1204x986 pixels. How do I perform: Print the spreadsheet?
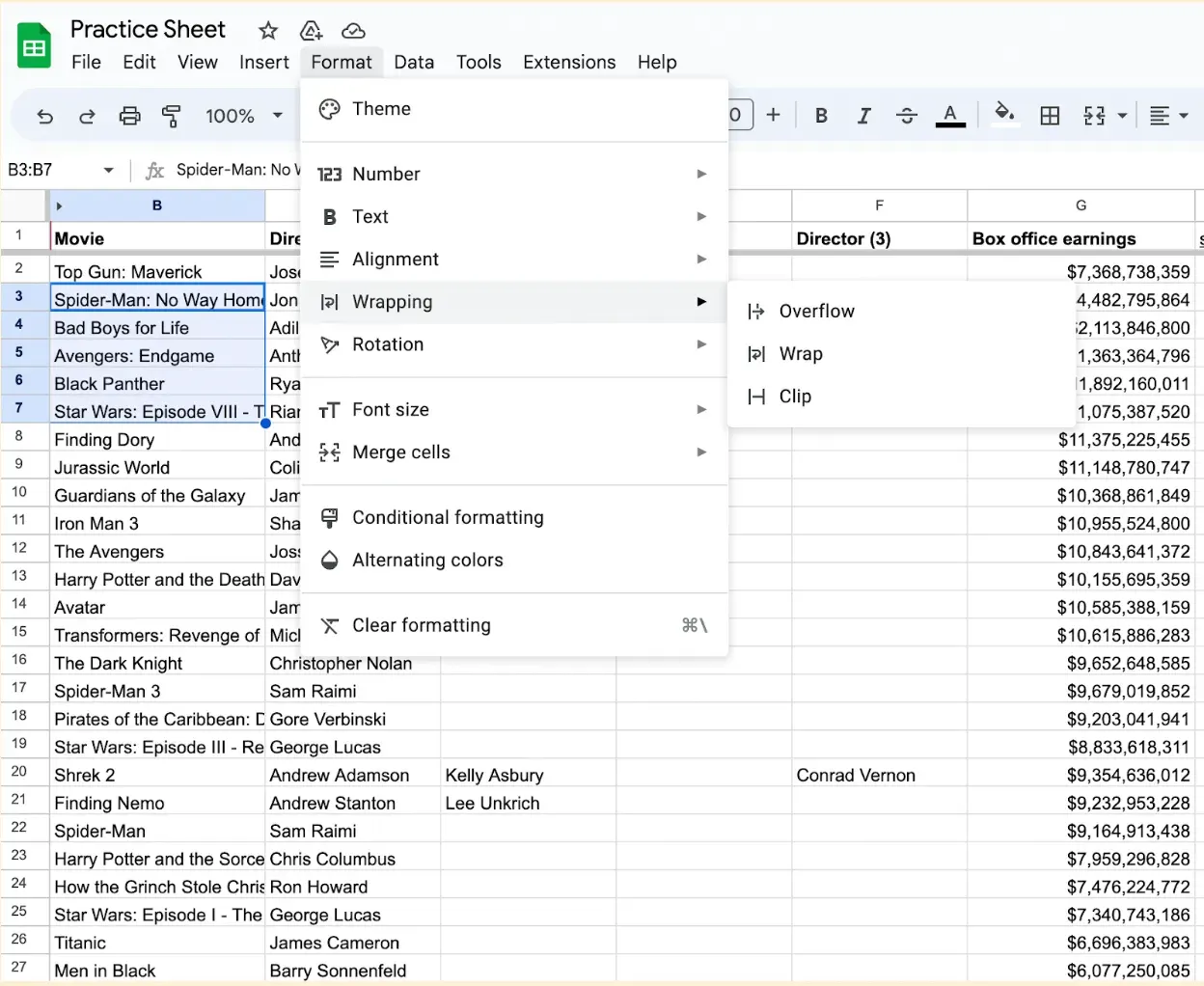pos(129,116)
